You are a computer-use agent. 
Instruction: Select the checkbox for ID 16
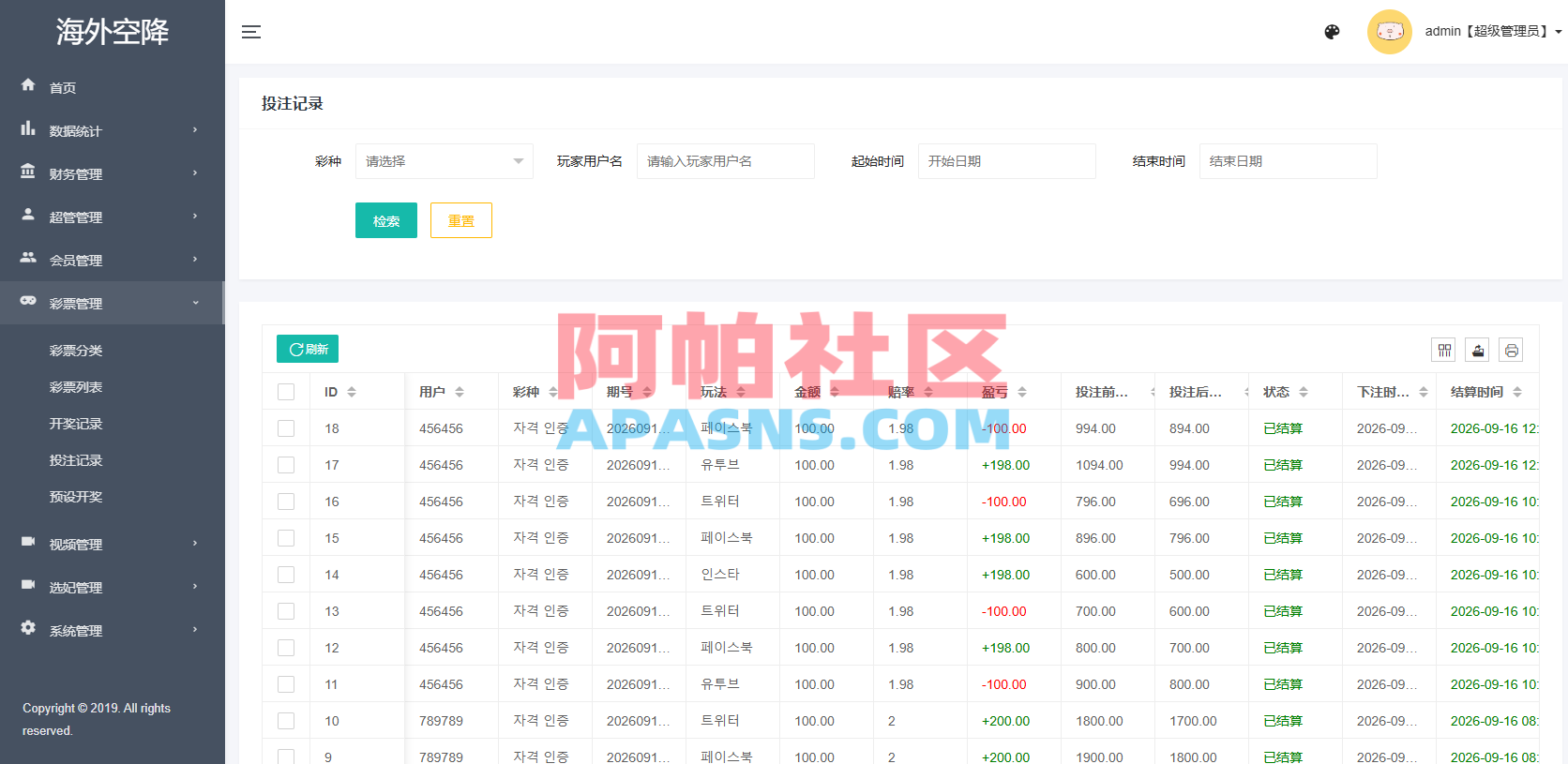click(x=286, y=502)
